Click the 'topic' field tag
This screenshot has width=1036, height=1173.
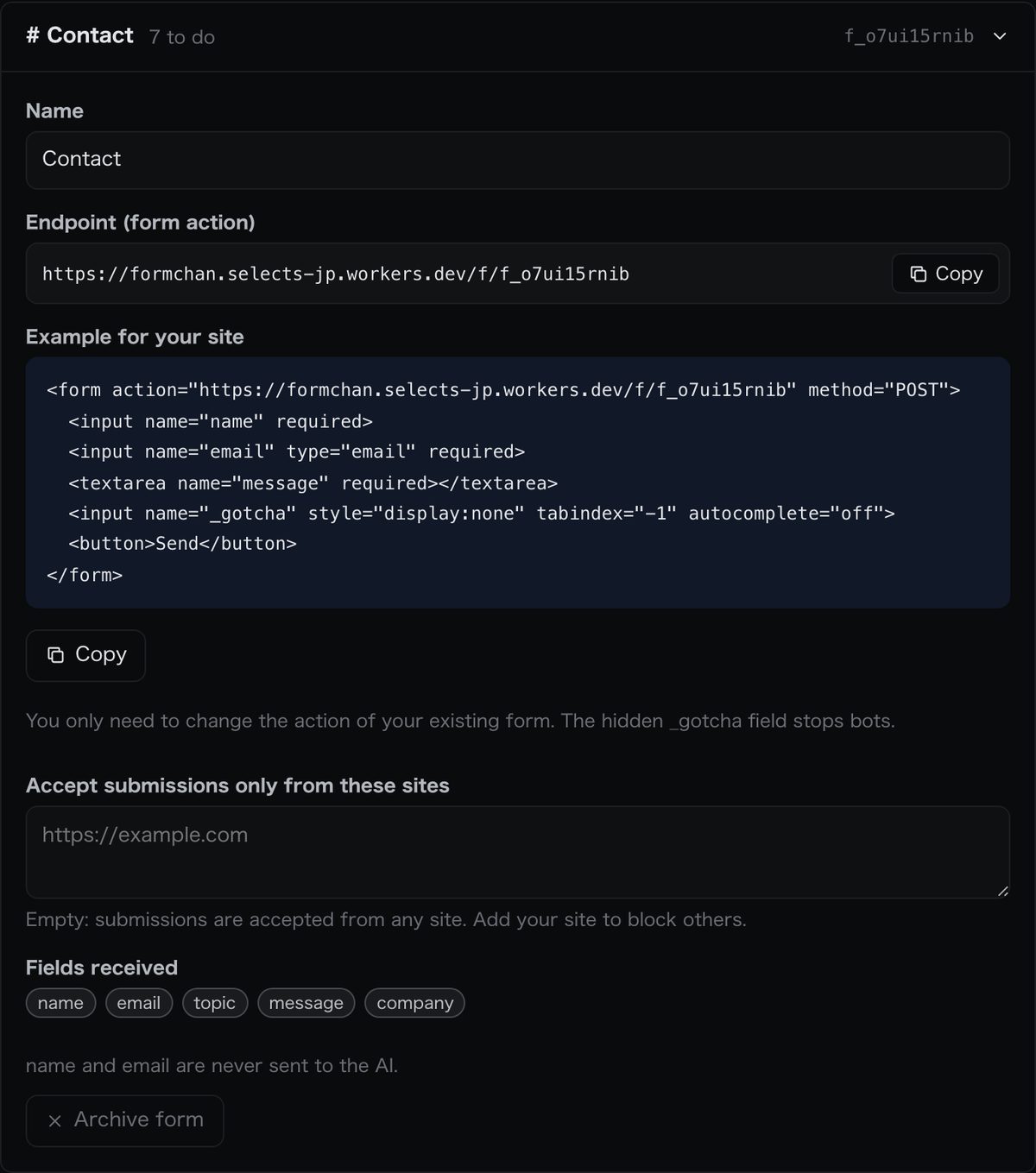click(x=215, y=1003)
